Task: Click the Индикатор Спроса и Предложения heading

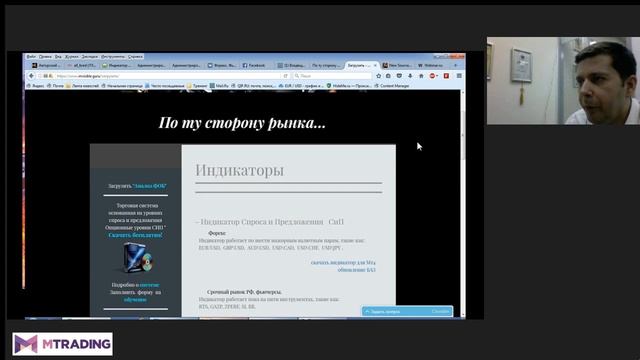Action: (x=270, y=222)
